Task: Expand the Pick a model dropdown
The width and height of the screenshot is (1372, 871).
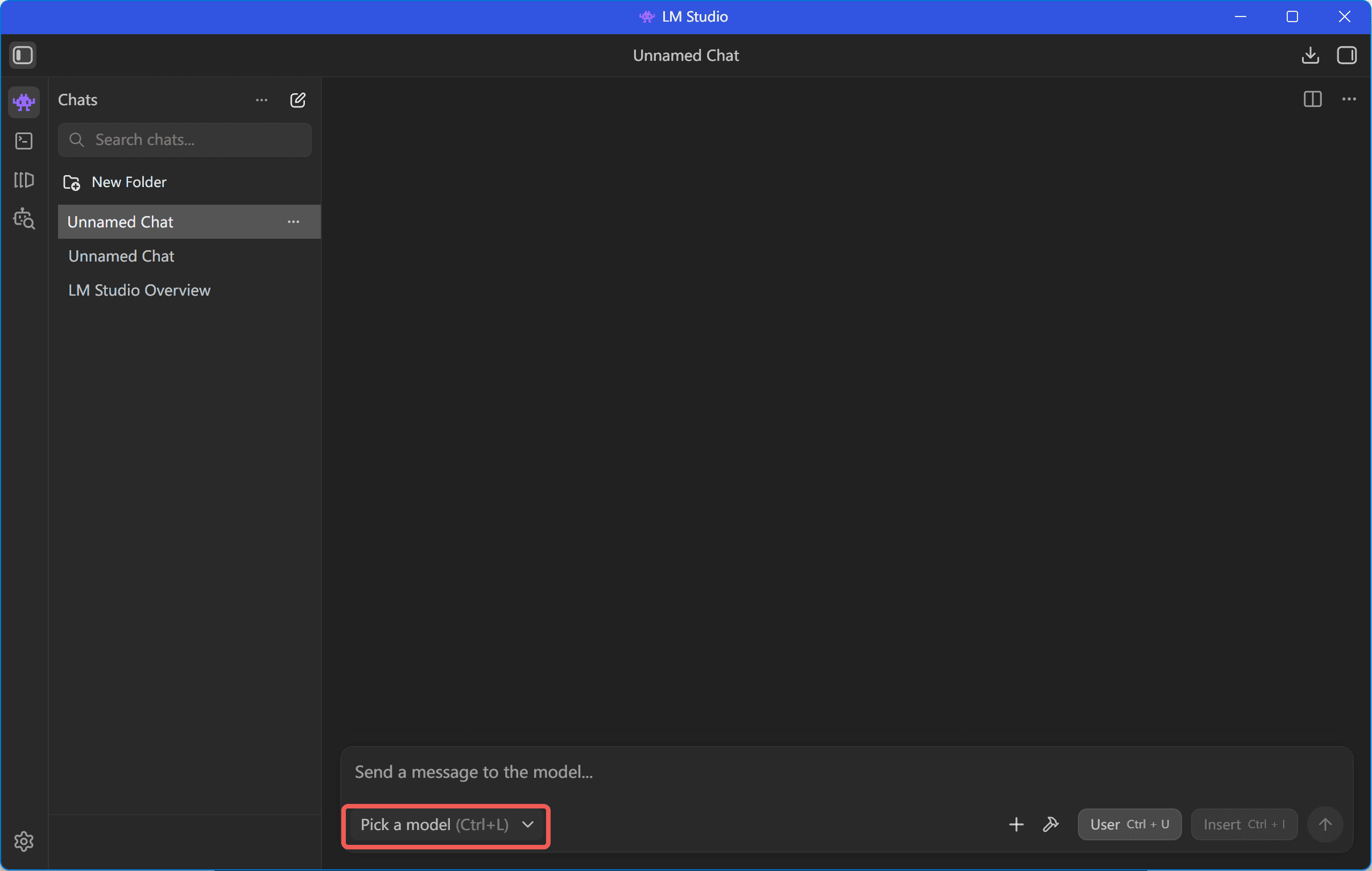Action: [445, 825]
